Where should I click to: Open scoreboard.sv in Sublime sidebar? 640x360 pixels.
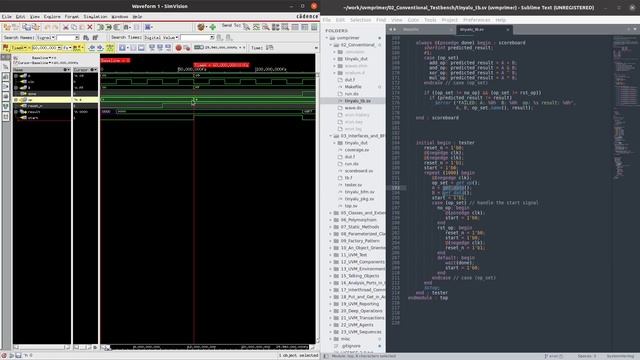359,171
